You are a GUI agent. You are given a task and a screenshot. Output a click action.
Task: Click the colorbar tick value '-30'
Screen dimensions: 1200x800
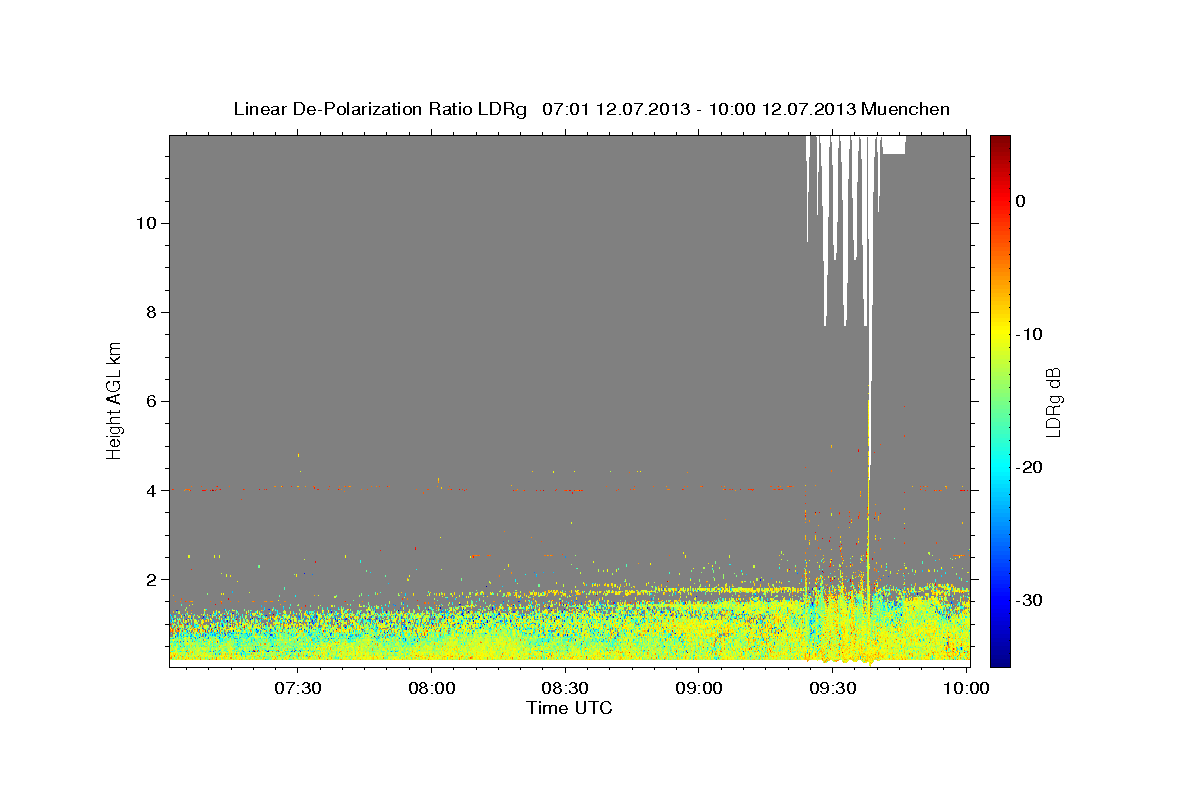coord(1029,600)
